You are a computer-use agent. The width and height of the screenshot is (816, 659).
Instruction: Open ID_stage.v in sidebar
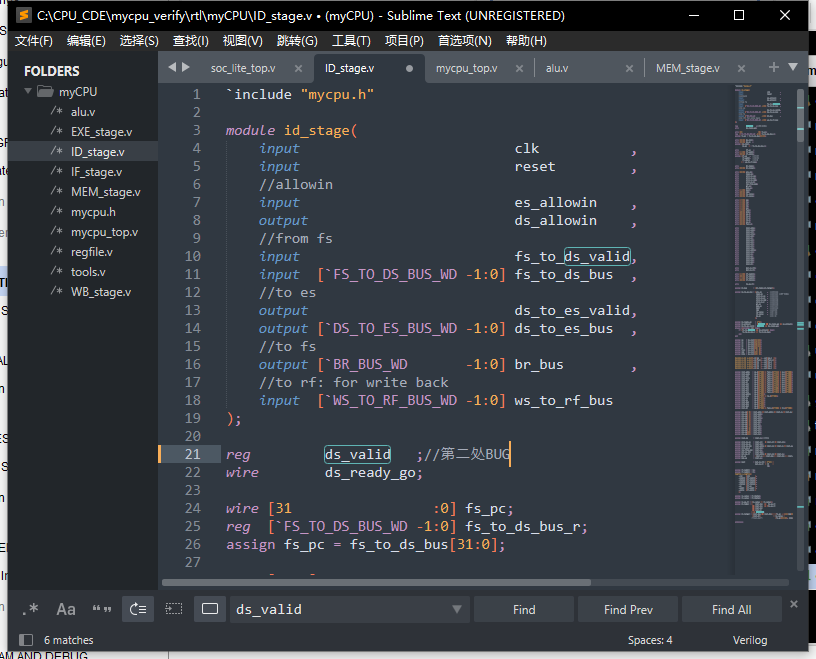[97, 151]
